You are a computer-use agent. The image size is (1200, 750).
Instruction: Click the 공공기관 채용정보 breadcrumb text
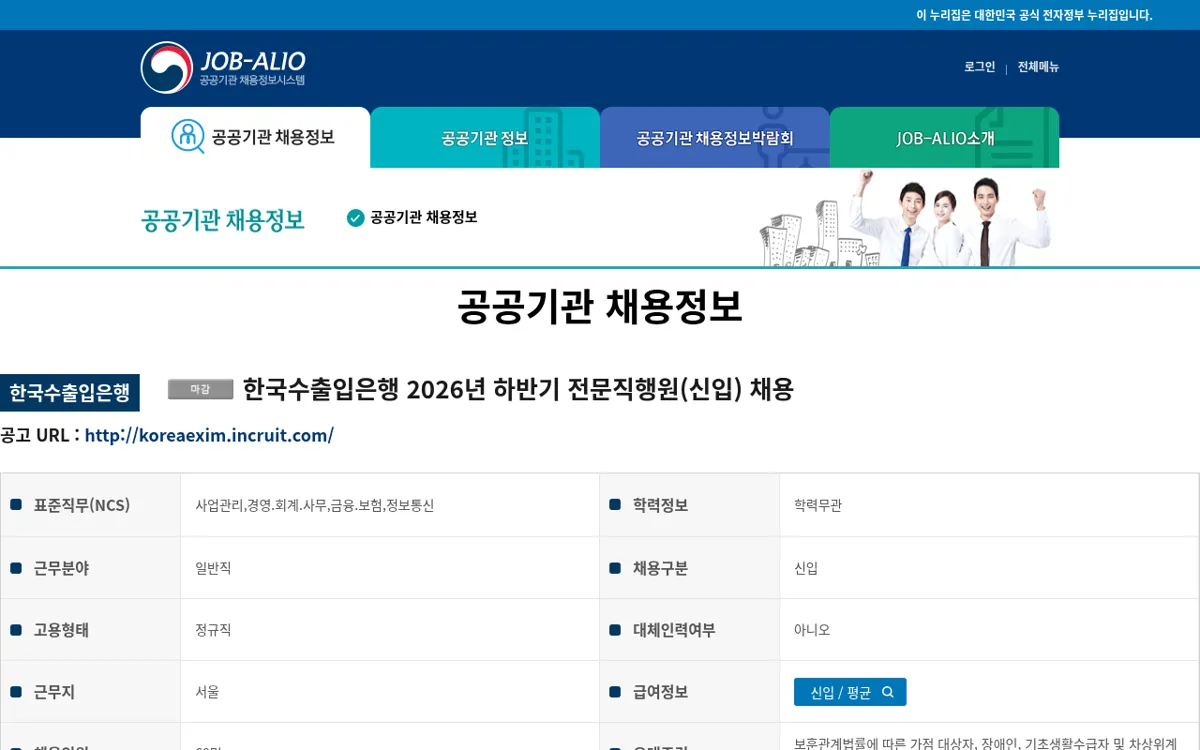pyautogui.click(x=423, y=217)
